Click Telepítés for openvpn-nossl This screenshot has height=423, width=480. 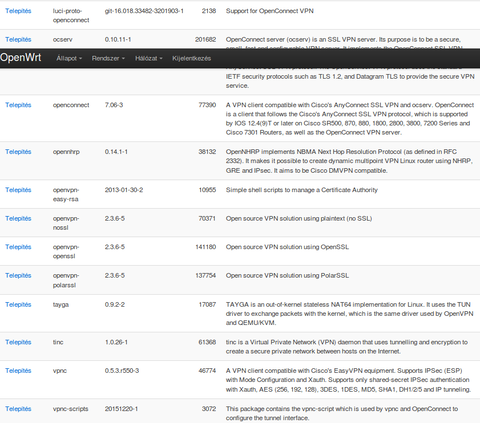pyautogui.click(x=18, y=219)
